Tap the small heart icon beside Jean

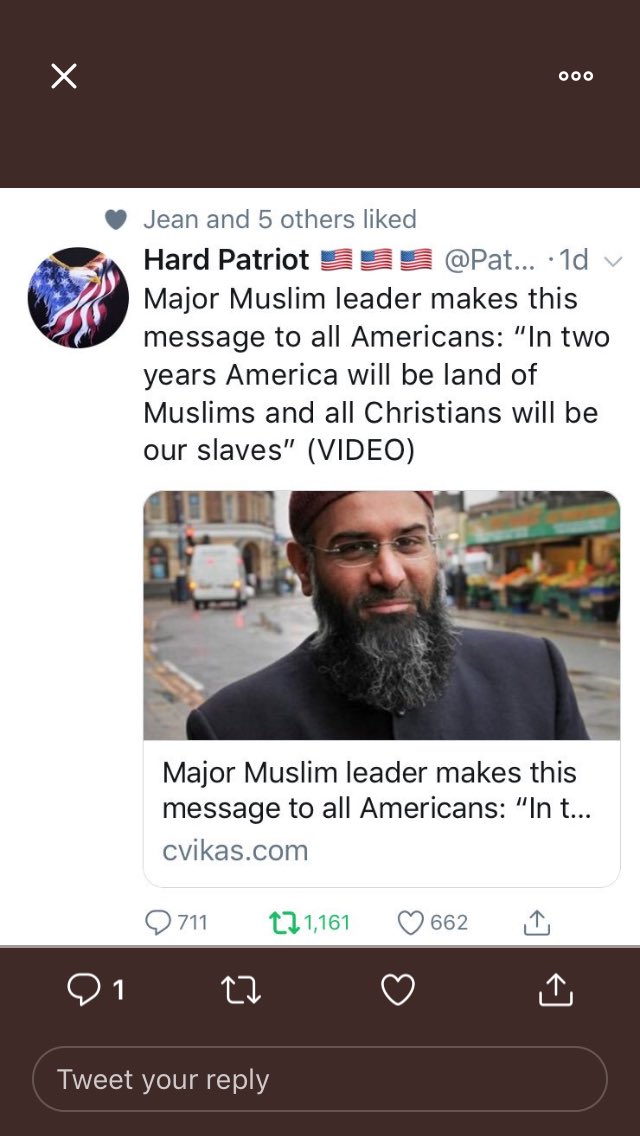116,220
